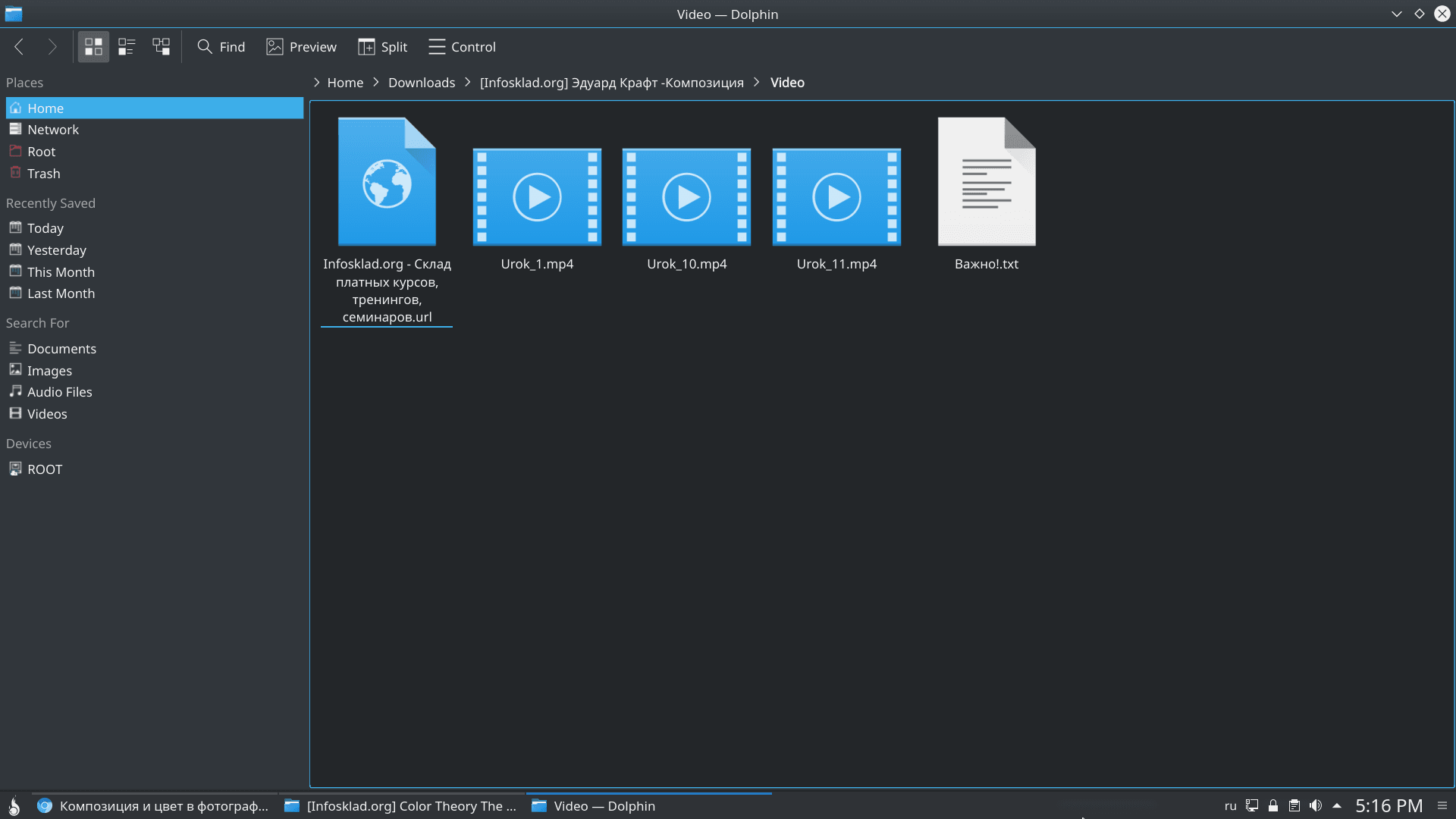
Task: Search for Images
Action: click(x=155, y=371)
